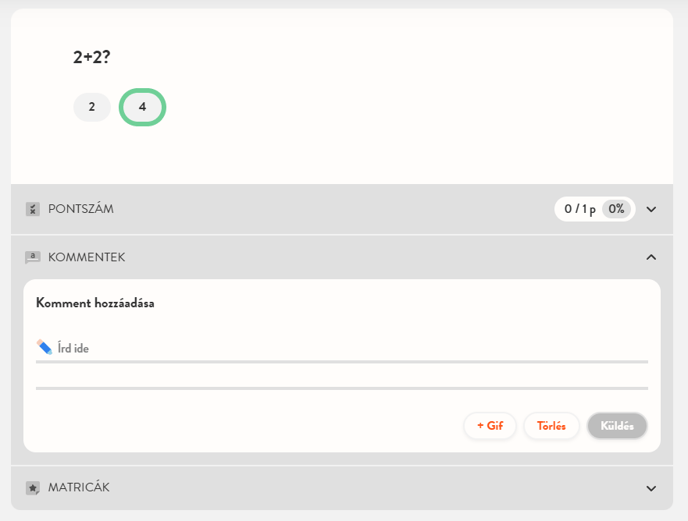Click the Kommentek comment icon
Viewport: 688px width, 521px height.
[x=32, y=257]
